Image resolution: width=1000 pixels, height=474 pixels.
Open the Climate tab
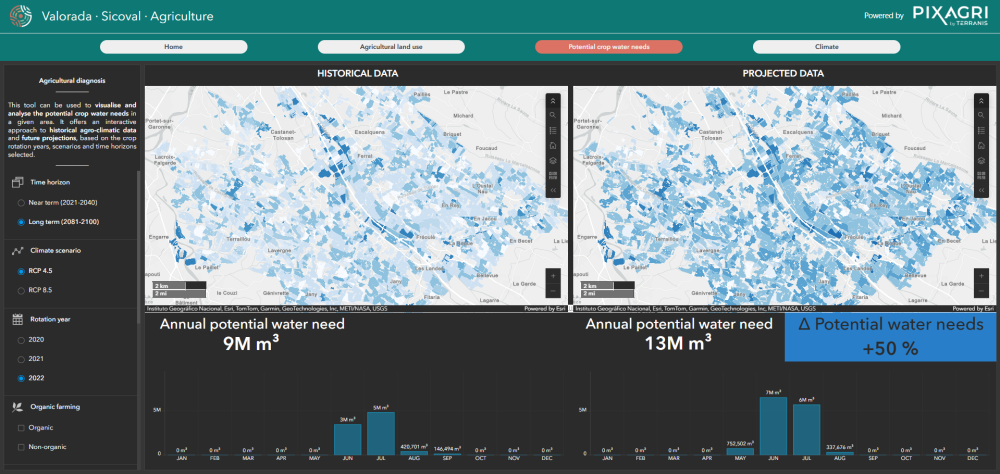826,47
